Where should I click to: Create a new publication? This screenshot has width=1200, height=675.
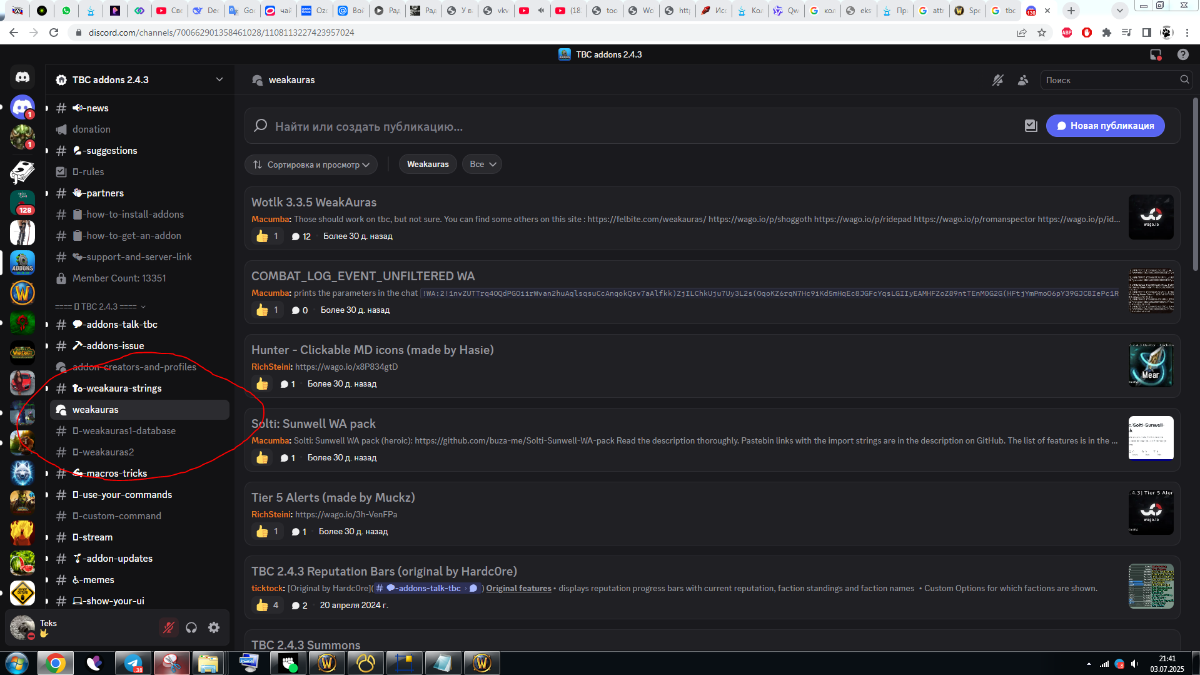tap(1106, 126)
